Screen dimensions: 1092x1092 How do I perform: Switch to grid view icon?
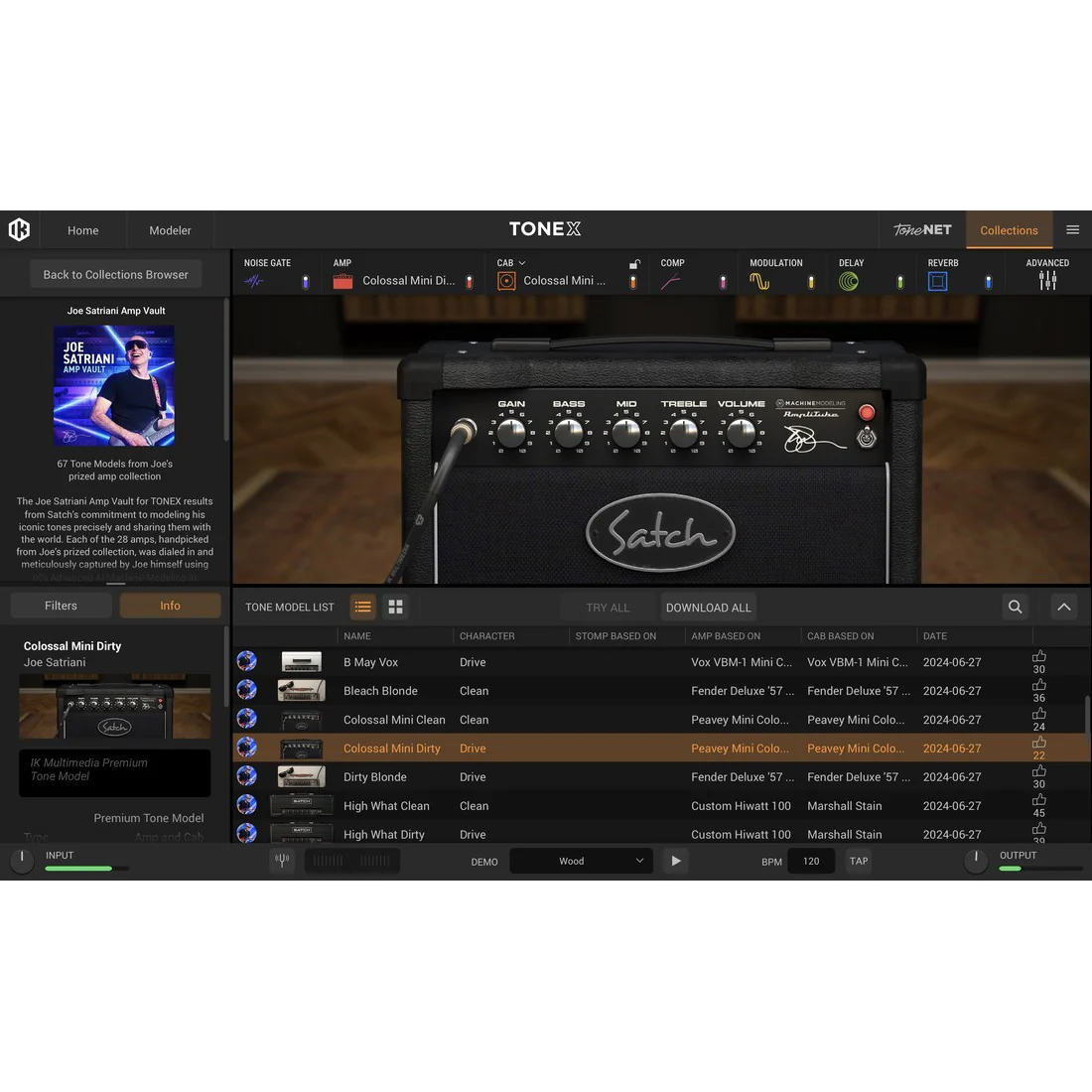coord(395,607)
